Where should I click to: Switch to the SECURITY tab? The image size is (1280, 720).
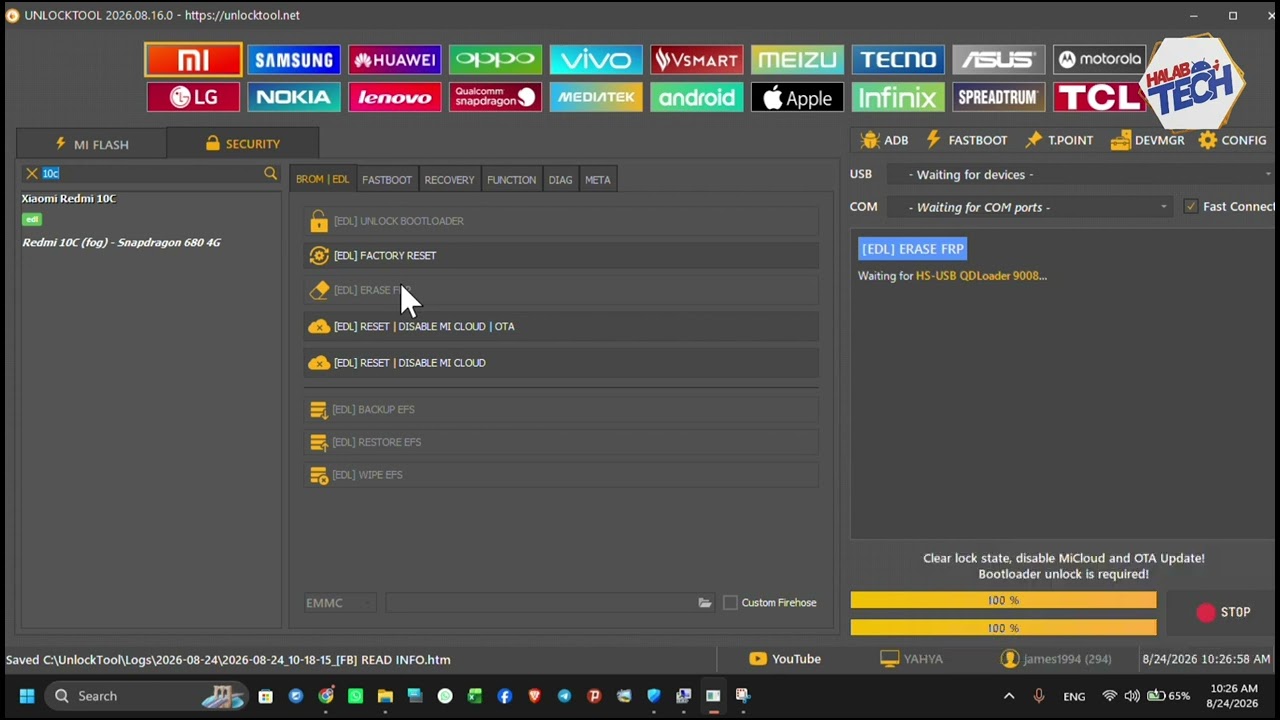pyautogui.click(x=243, y=144)
